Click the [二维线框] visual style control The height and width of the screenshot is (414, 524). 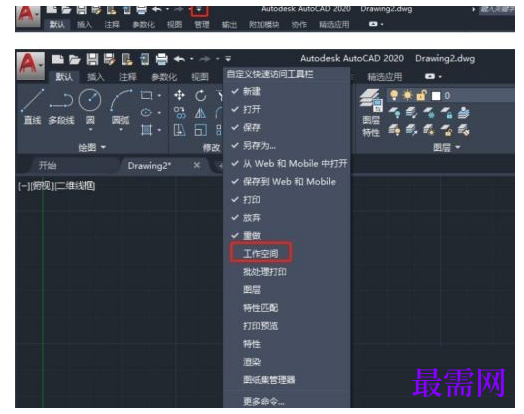[x=75, y=185]
